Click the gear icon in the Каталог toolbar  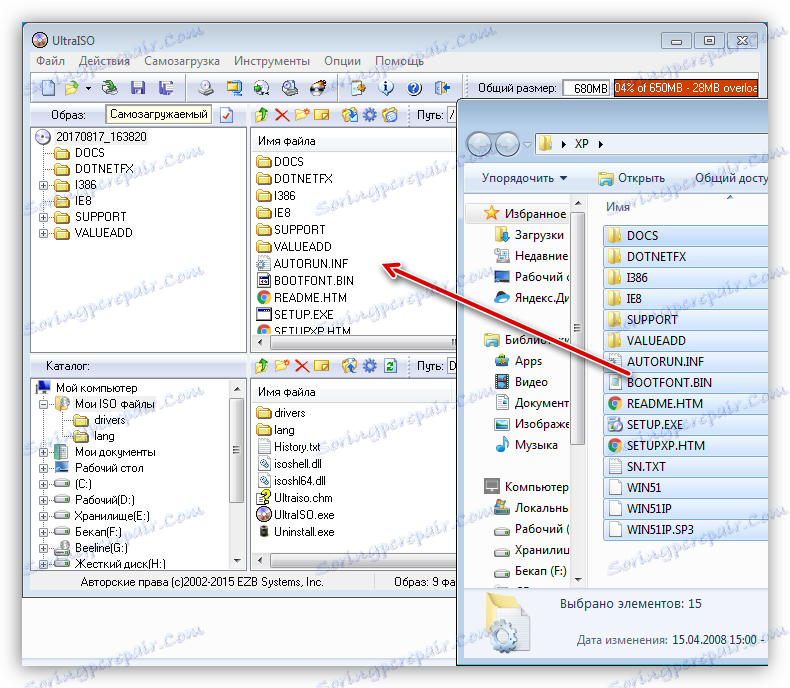point(370,366)
